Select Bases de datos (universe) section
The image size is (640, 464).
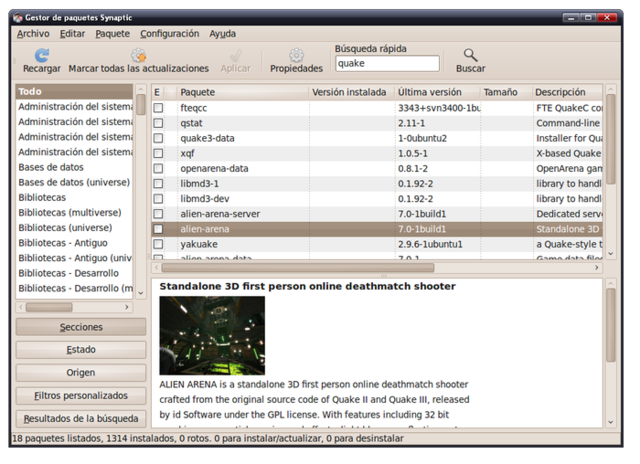click(74, 182)
